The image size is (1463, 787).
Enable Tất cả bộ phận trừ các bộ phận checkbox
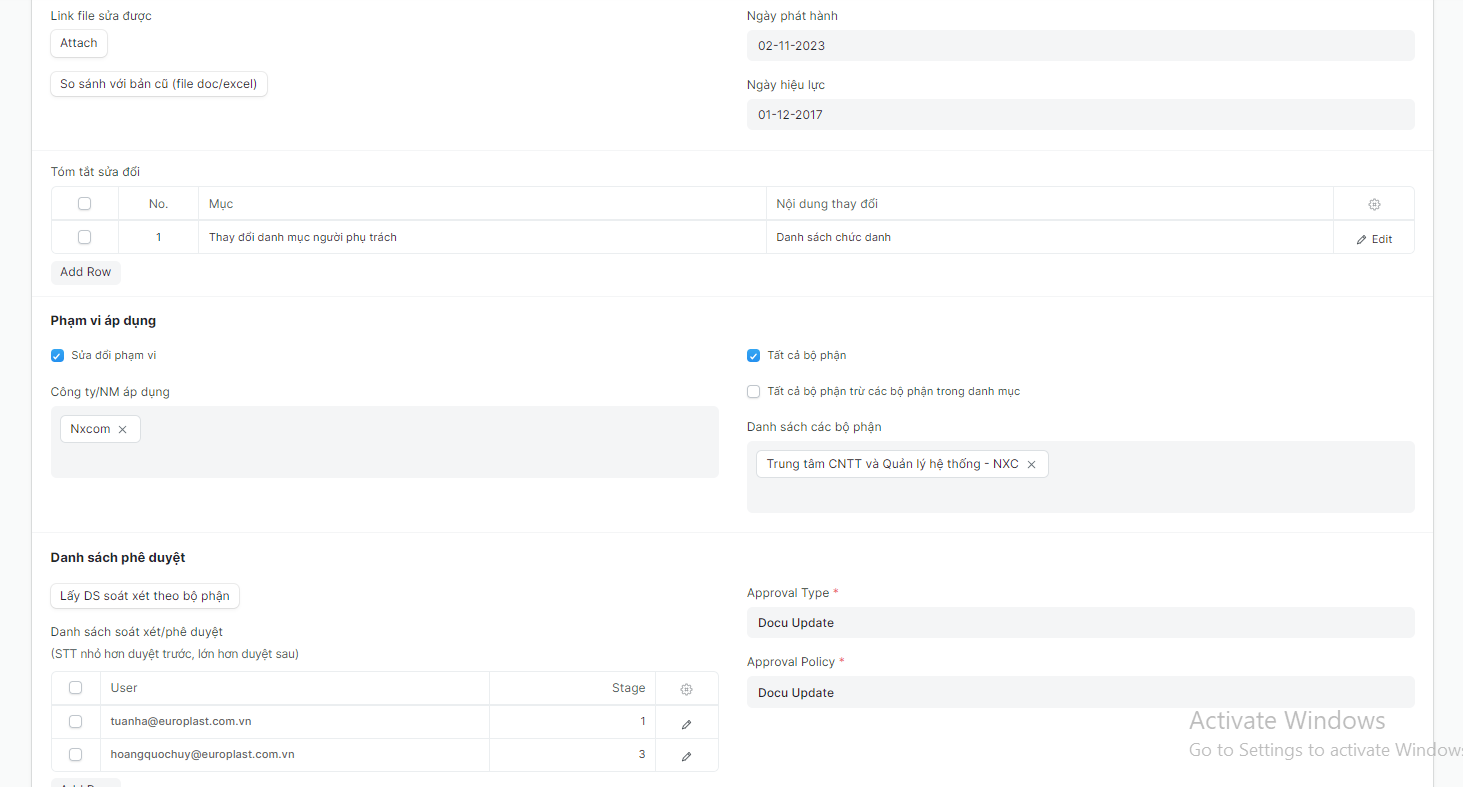[x=753, y=391]
